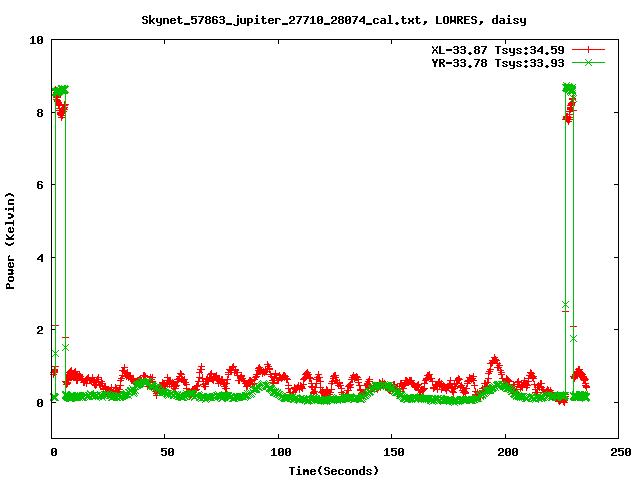The image size is (640, 480).
Task: Click y-axis tick label 2
Action: point(40,330)
